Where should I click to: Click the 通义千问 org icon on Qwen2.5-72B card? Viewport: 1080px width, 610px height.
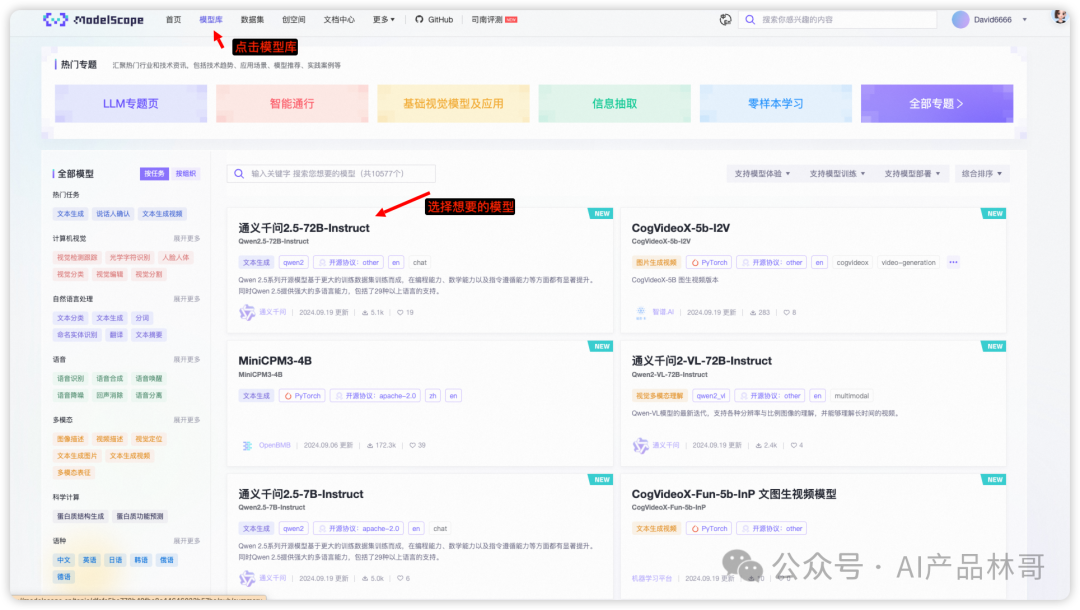[247, 313]
